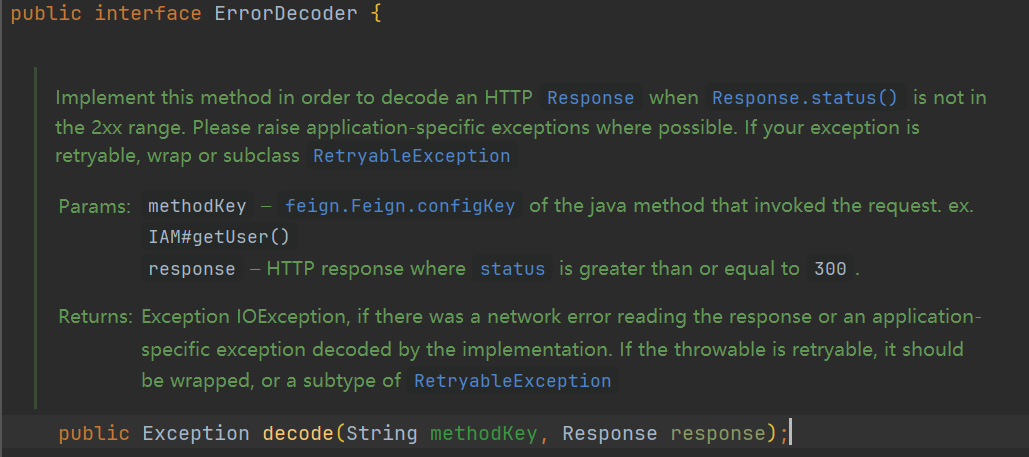Open the feign.Feign.configKey link
The height and width of the screenshot is (457, 1029).
tap(400, 206)
